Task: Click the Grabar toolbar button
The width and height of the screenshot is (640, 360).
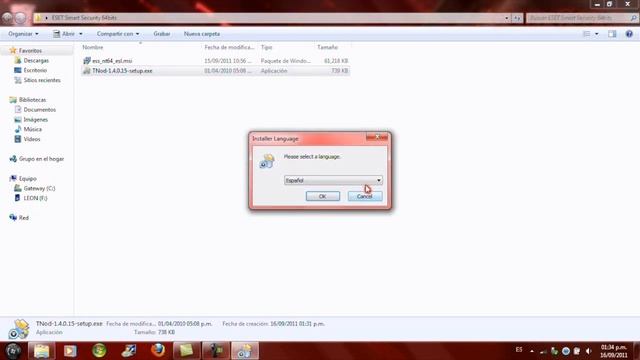Action: click(162, 34)
